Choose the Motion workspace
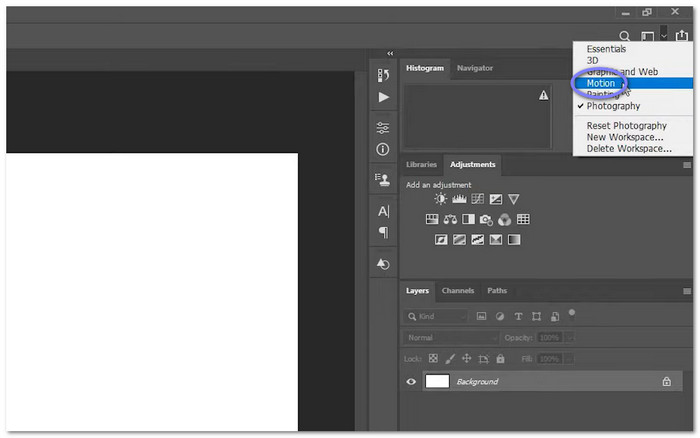700x438 pixels. coord(600,83)
